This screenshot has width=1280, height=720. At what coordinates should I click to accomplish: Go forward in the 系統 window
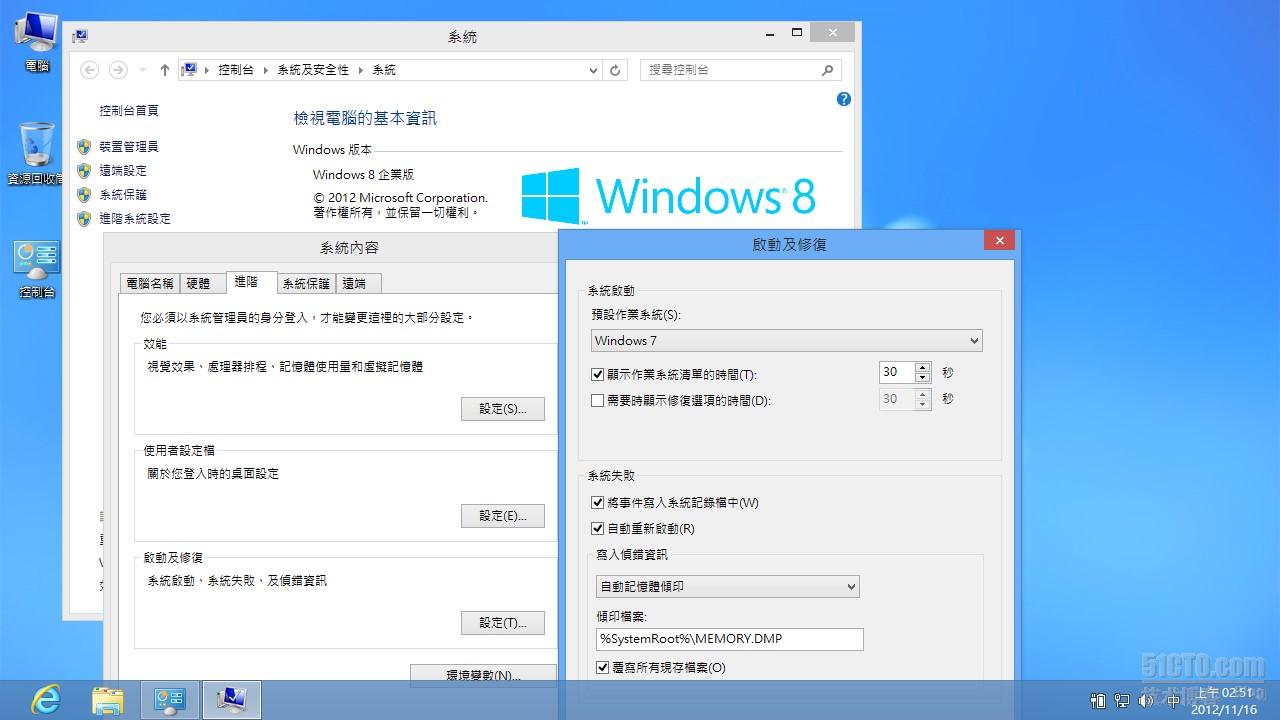point(118,70)
